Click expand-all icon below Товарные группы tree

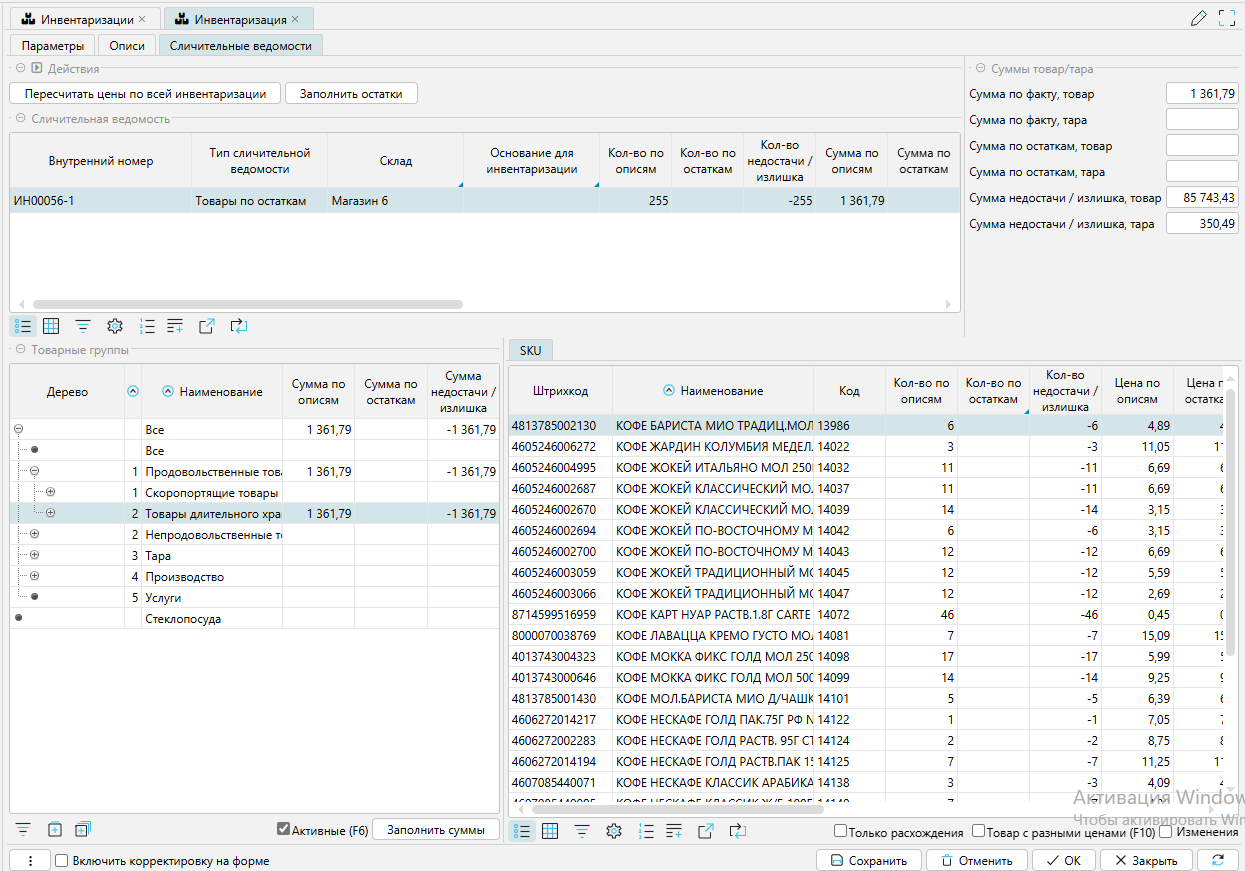(83, 829)
